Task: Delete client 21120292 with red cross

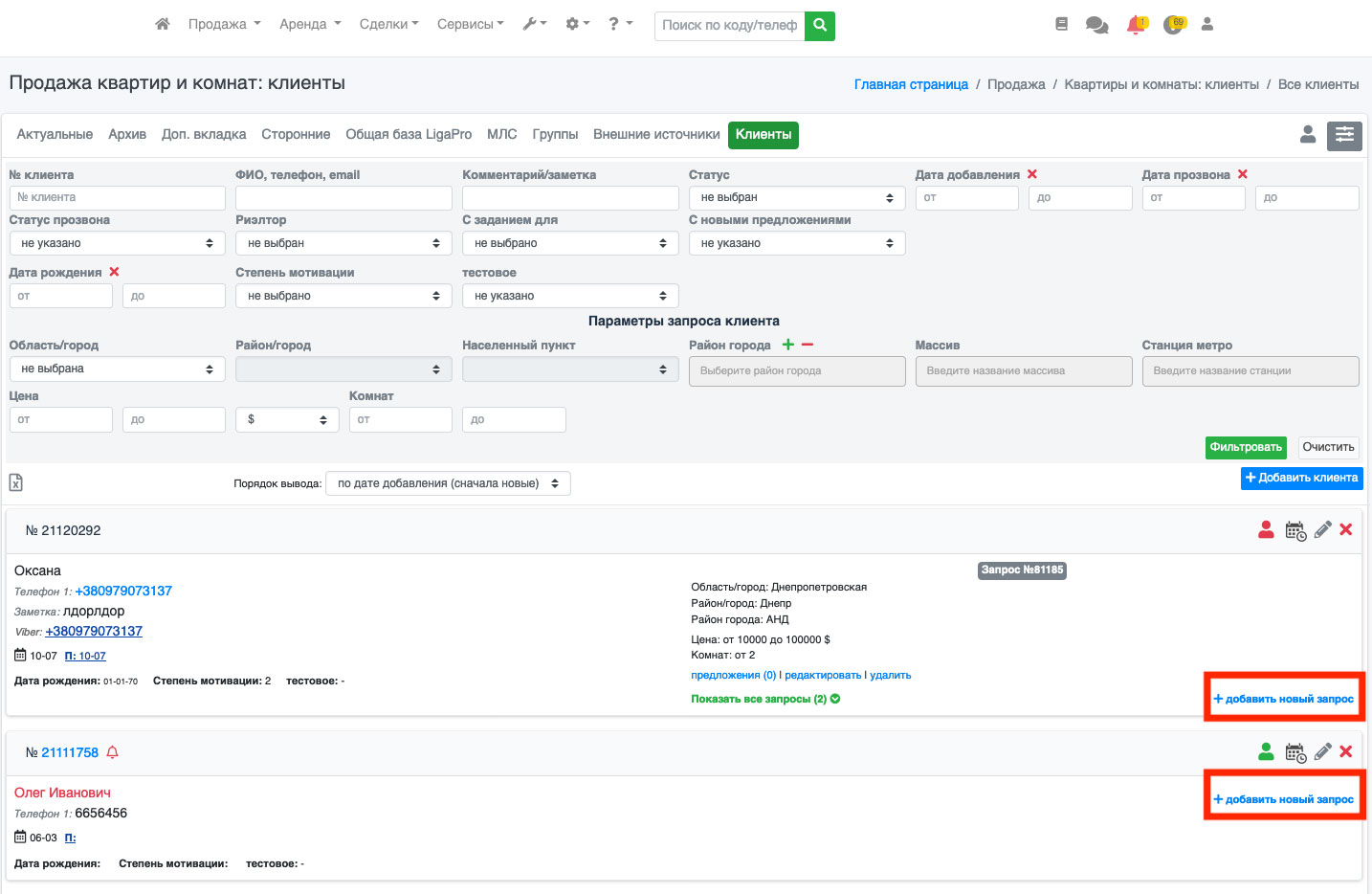Action: 1346,530
